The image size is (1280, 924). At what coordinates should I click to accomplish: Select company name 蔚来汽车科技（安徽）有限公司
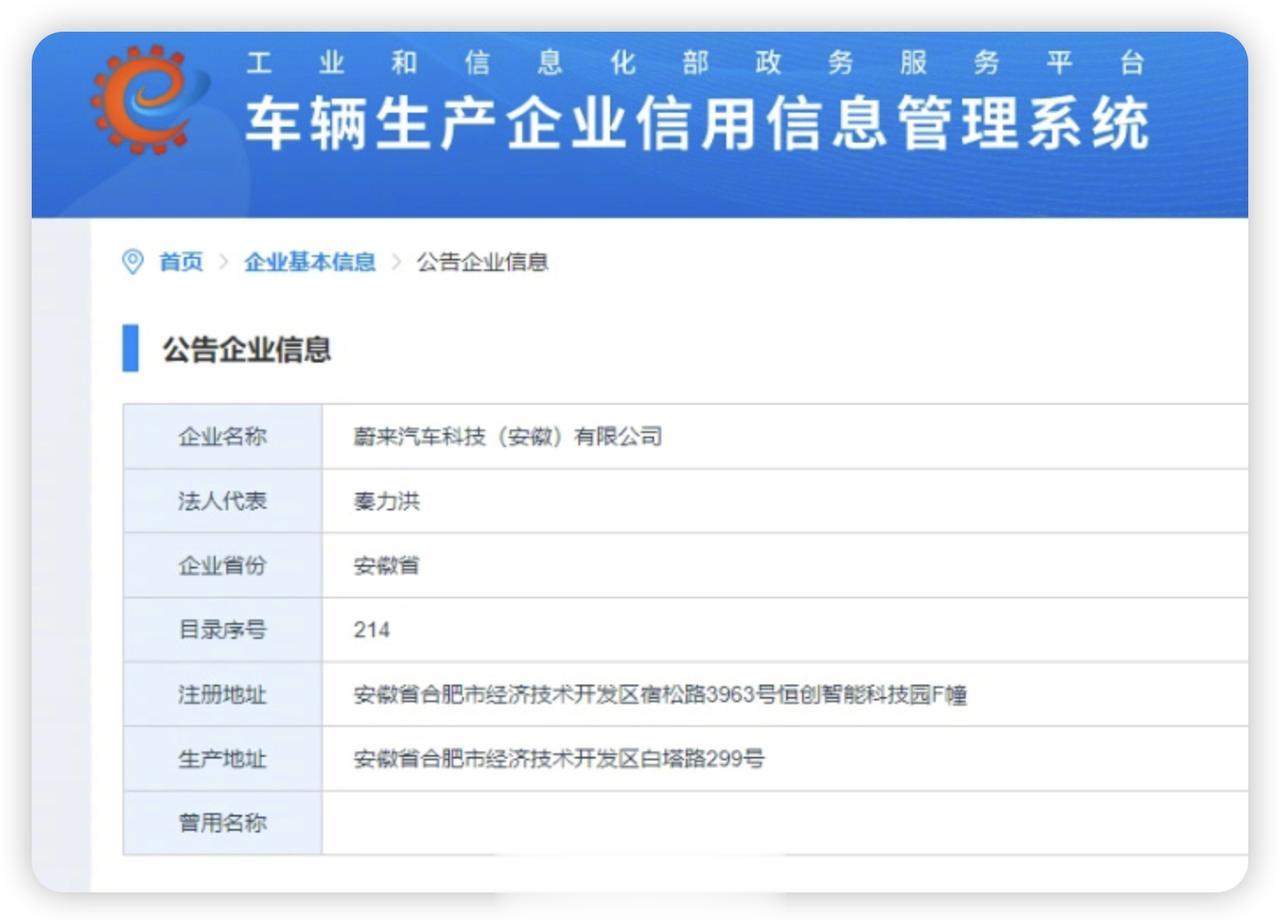pos(508,436)
